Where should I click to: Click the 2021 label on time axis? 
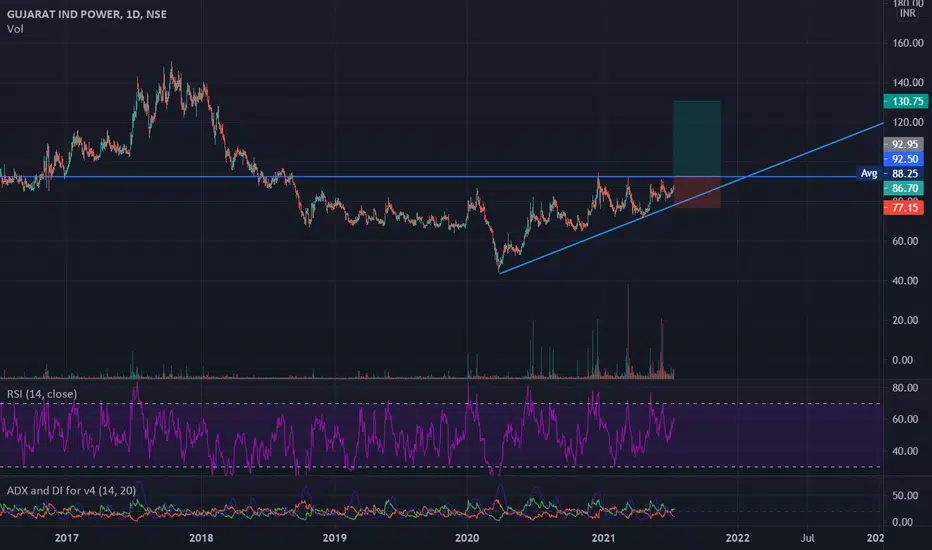pyautogui.click(x=603, y=538)
